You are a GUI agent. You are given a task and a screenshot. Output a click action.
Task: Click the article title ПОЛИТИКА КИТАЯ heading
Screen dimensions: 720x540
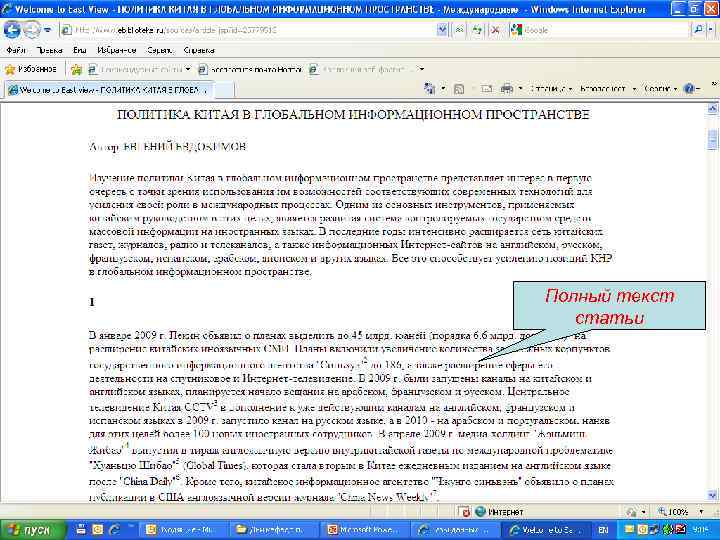(x=353, y=115)
